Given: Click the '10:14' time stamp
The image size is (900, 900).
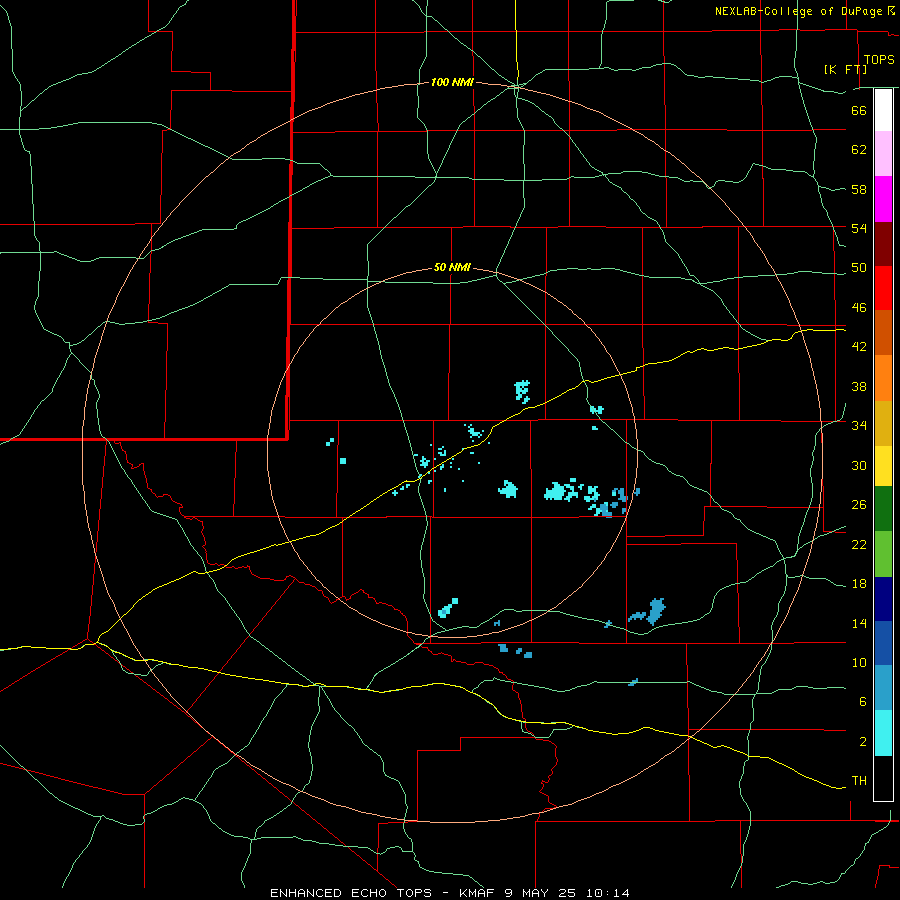Looking at the screenshot, I should tap(608, 893).
